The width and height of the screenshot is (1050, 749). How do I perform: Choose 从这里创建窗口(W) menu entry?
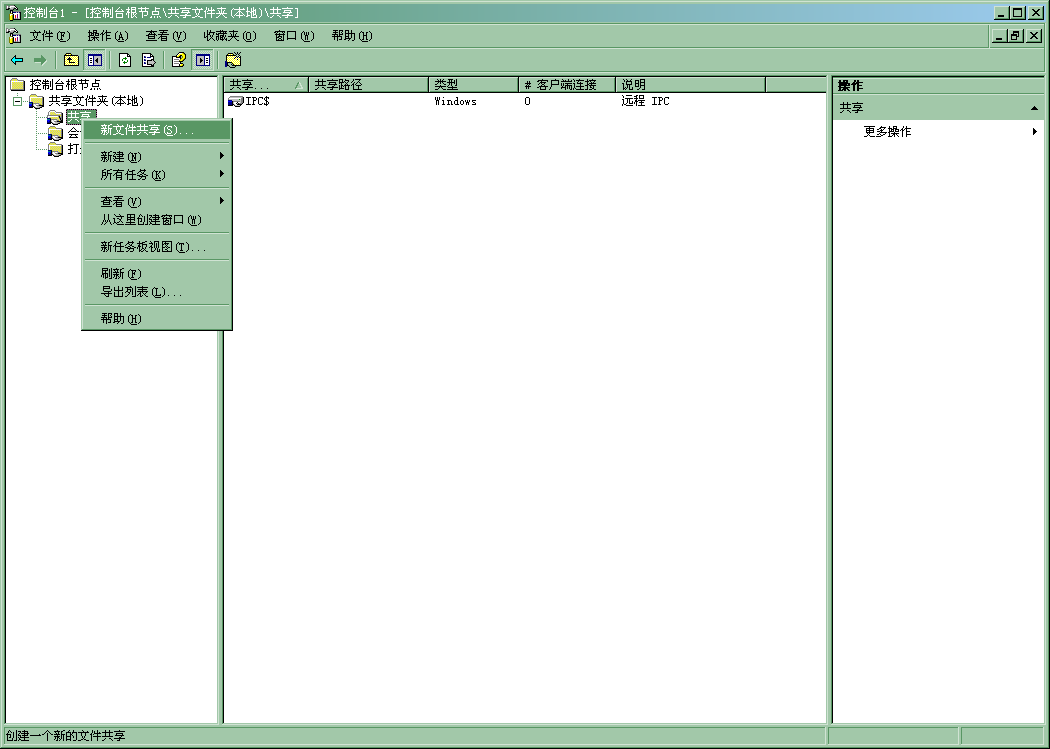157,220
